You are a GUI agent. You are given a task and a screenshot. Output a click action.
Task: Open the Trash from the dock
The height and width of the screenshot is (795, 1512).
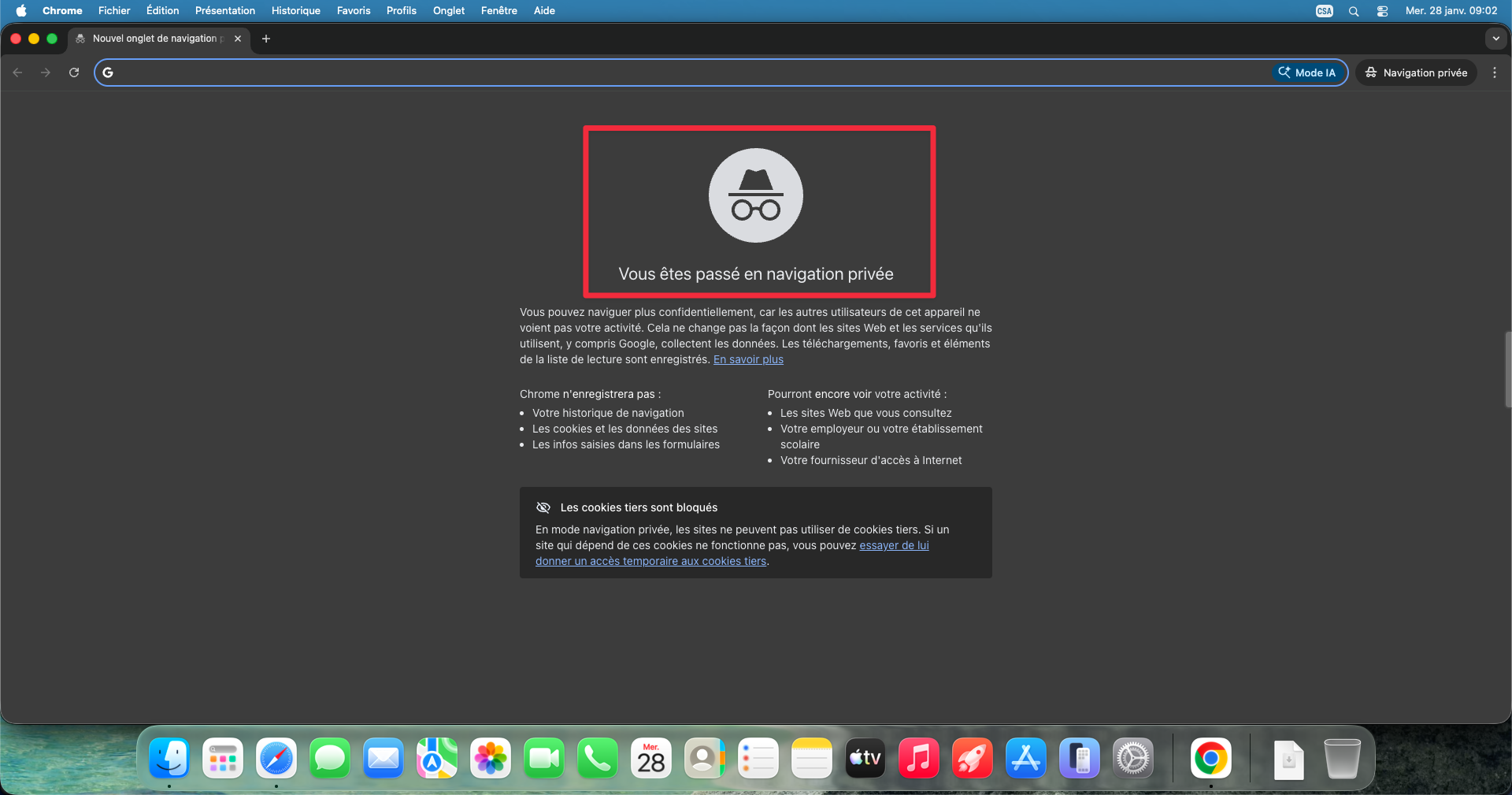tap(1343, 758)
